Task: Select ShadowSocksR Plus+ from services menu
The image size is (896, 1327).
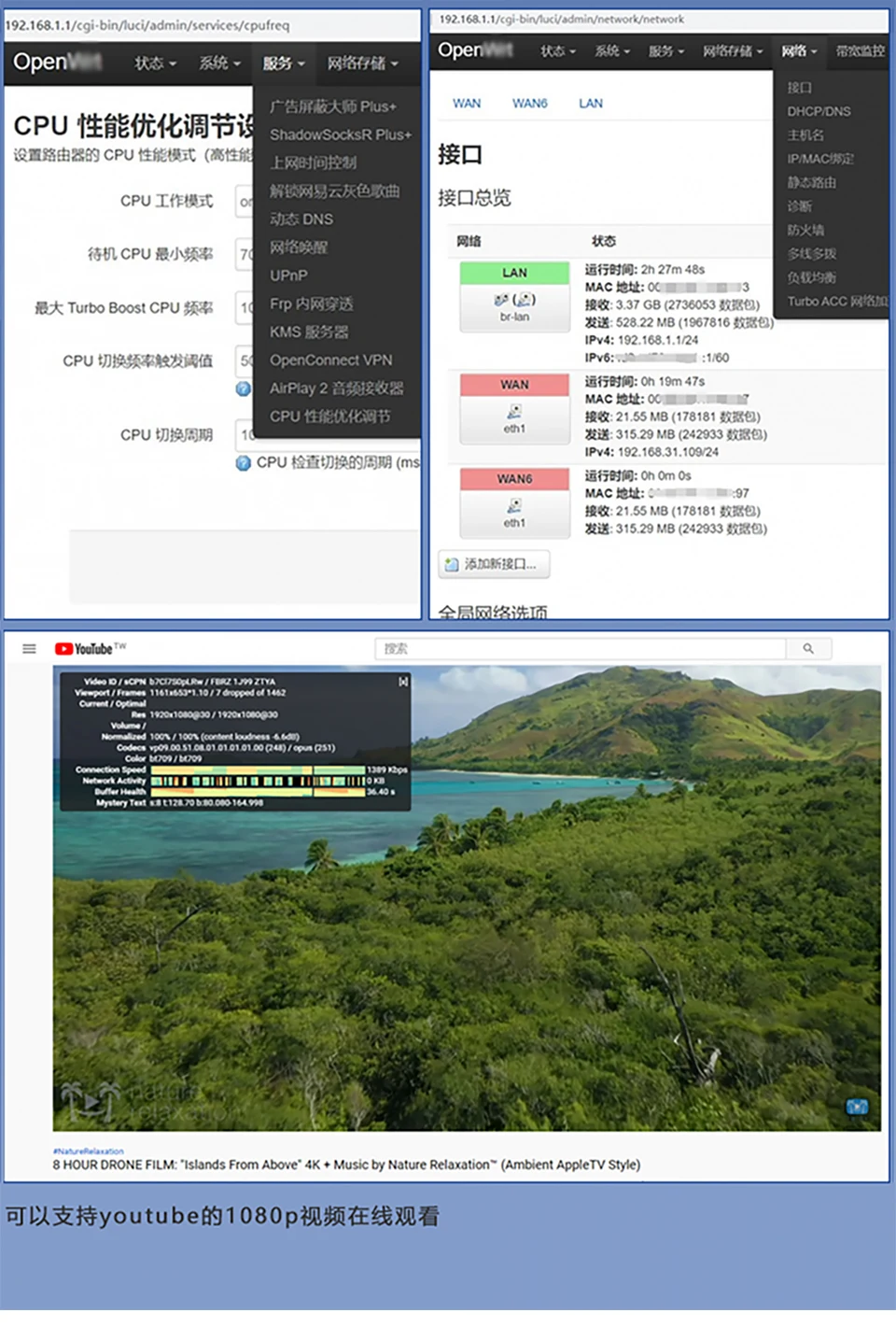Action: click(340, 134)
